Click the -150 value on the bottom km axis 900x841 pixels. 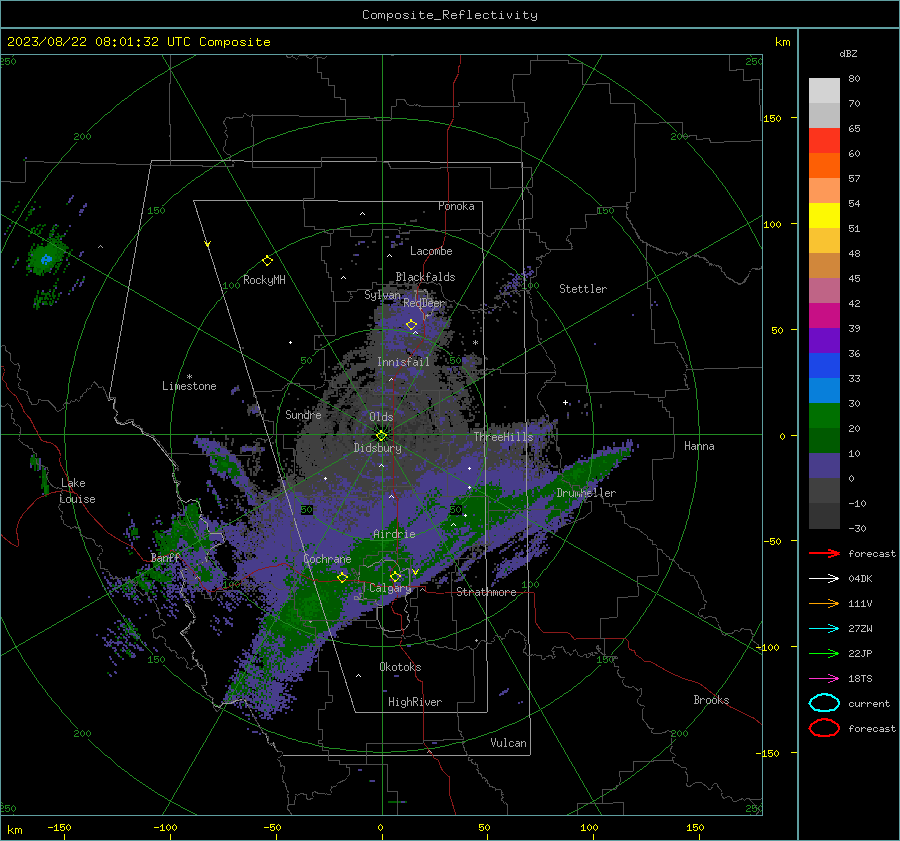(59, 827)
